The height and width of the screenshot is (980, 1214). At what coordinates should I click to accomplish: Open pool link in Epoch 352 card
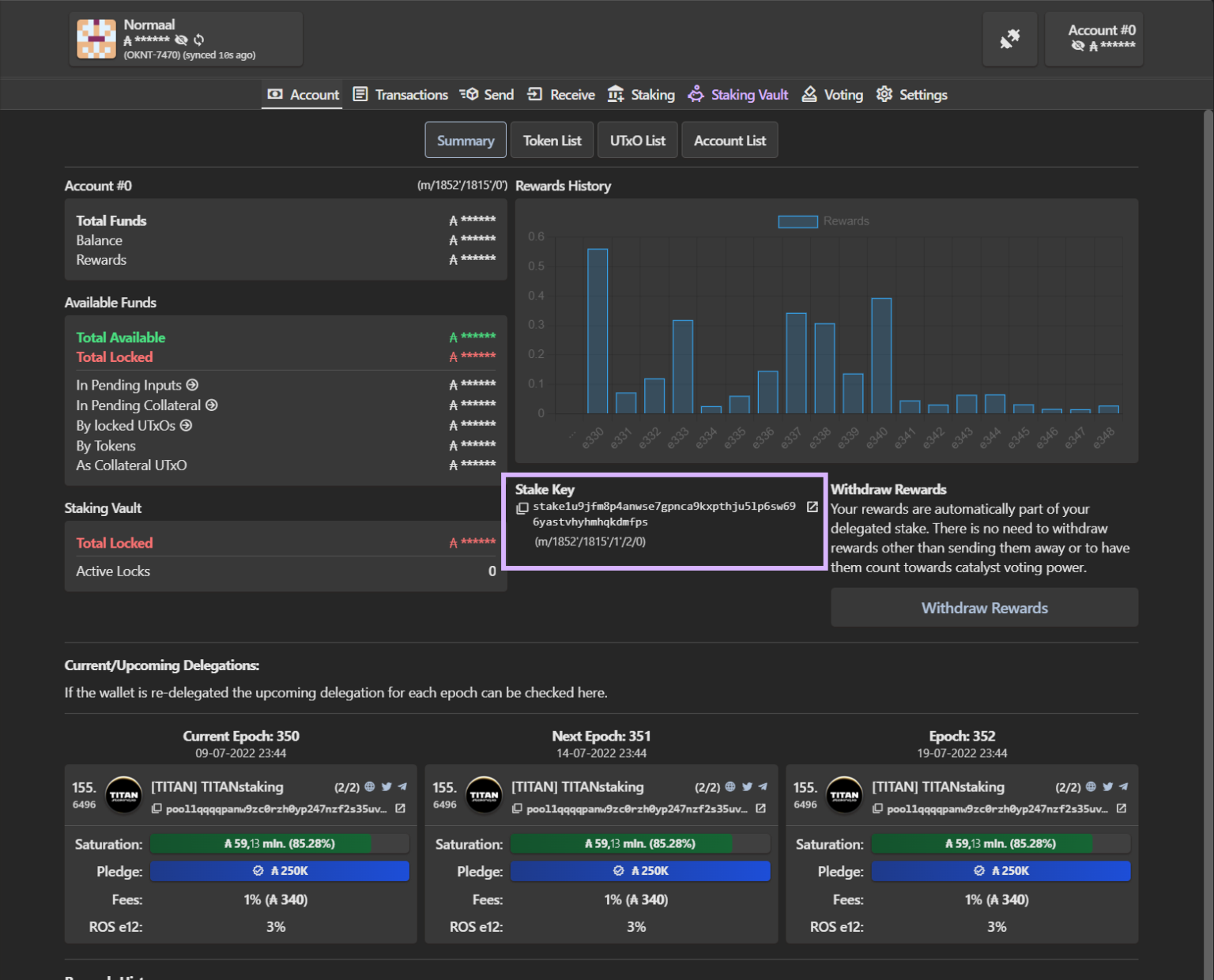(1122, 808)
